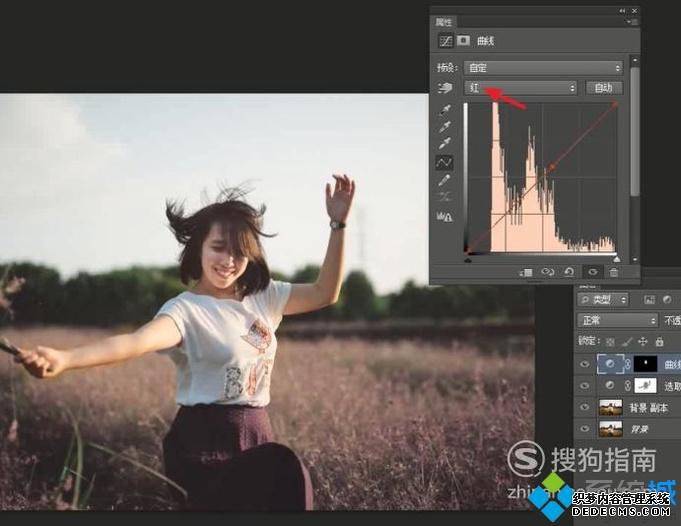
Task: Click the reset to adjustment defaults icon
Action: click(569, 271)
